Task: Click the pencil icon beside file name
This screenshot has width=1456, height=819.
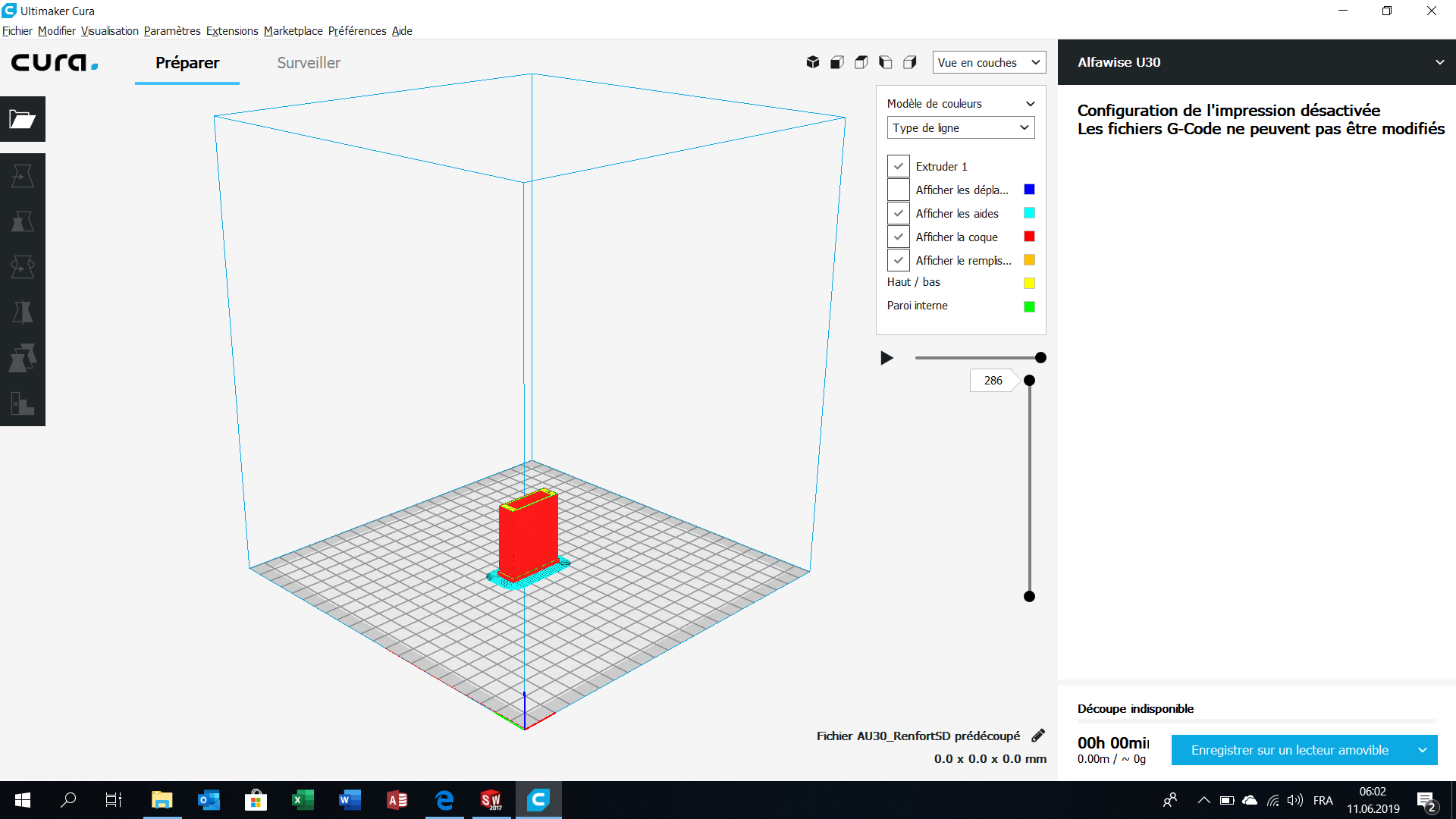Action: coord(1038,736)
